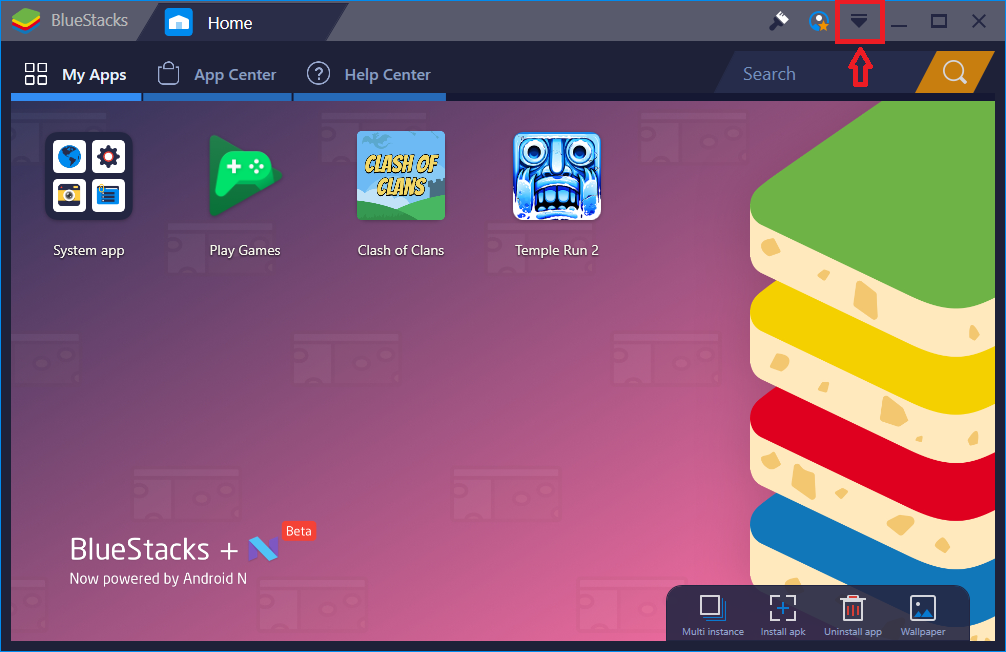Click the orange search magnifier

coord(952,72)
